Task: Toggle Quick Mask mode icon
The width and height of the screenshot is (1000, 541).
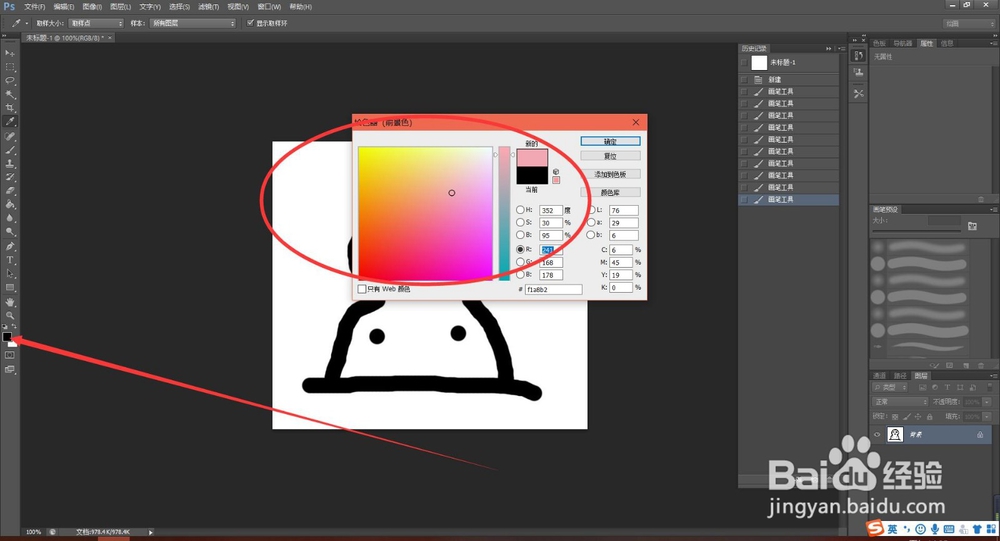Action: point(10,355)
